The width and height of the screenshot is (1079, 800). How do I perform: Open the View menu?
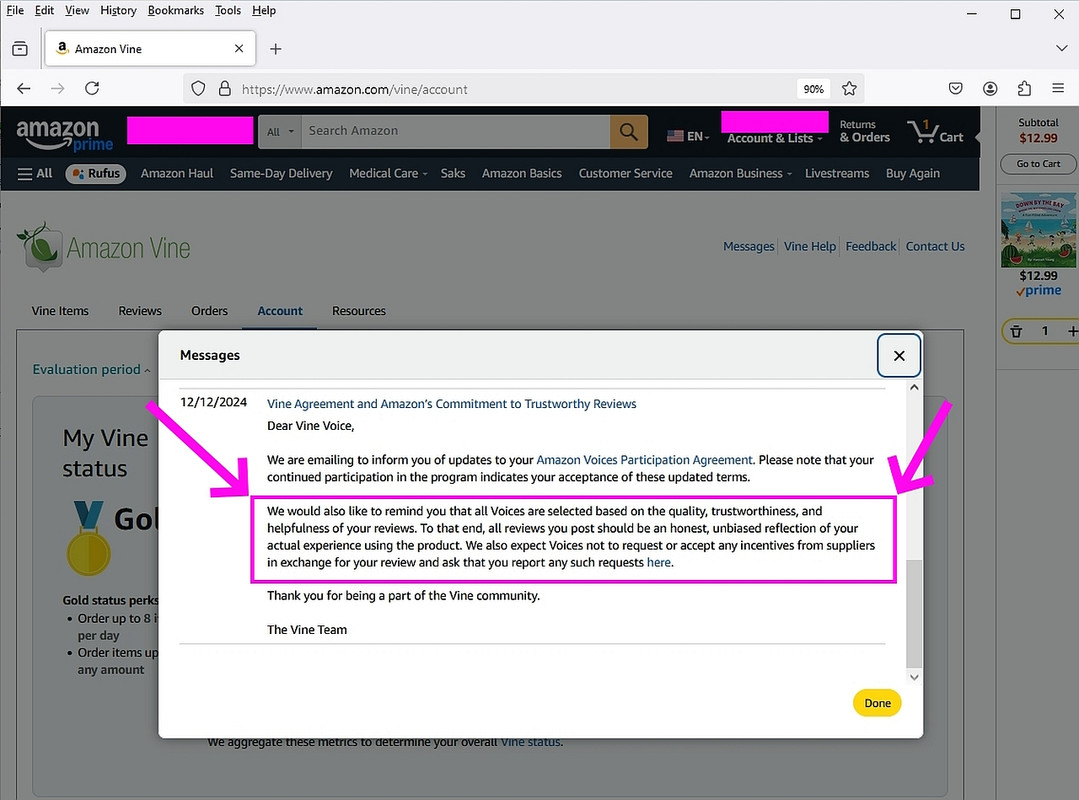[x=77, y=10]
